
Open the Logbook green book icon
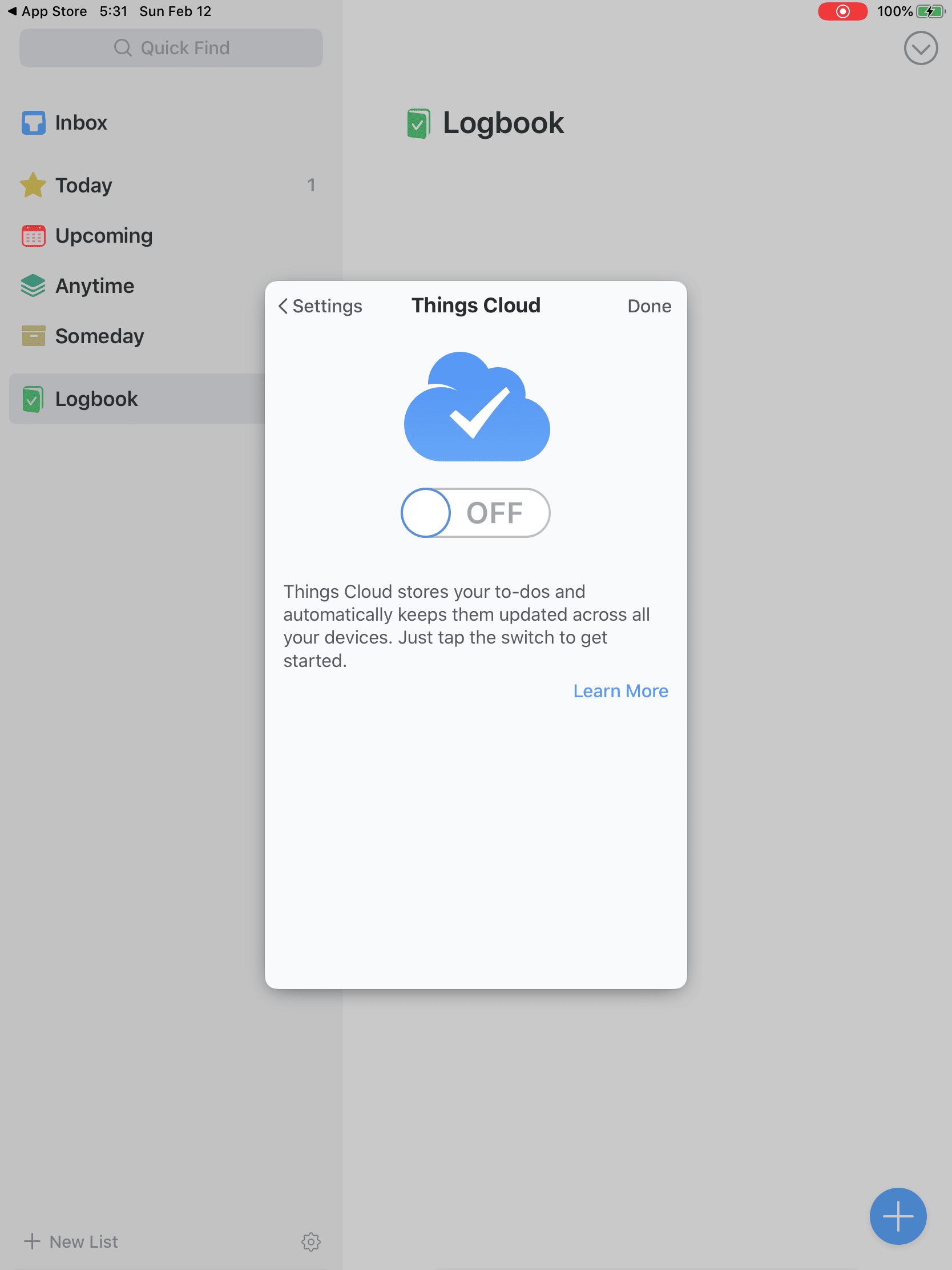33,399
